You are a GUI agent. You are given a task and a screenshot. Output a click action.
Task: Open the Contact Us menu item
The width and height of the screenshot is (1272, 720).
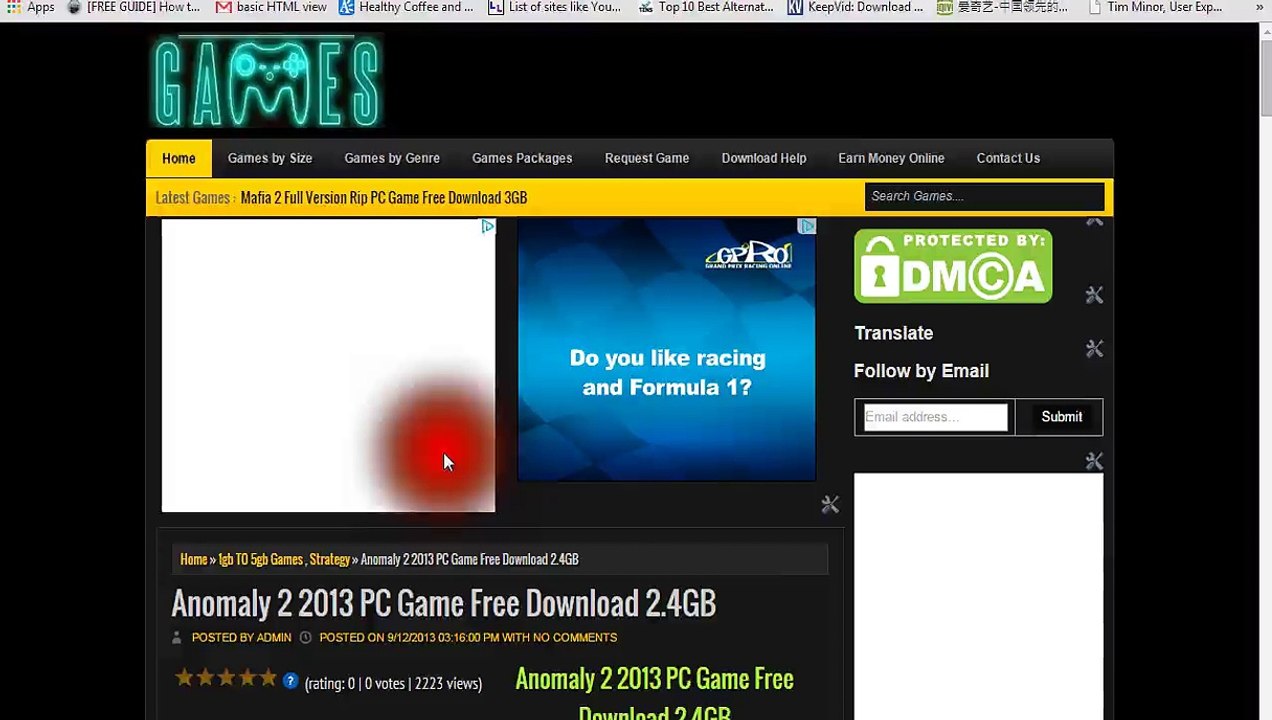[1008, 158]
